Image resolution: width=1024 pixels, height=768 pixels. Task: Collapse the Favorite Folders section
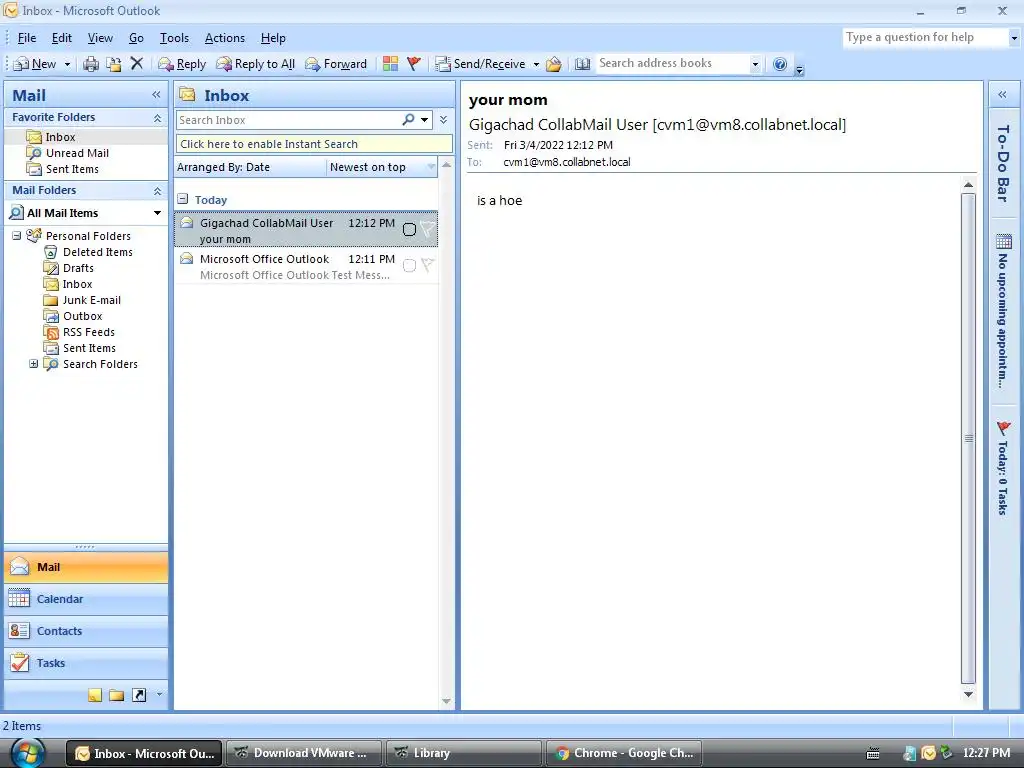[157, 118]
